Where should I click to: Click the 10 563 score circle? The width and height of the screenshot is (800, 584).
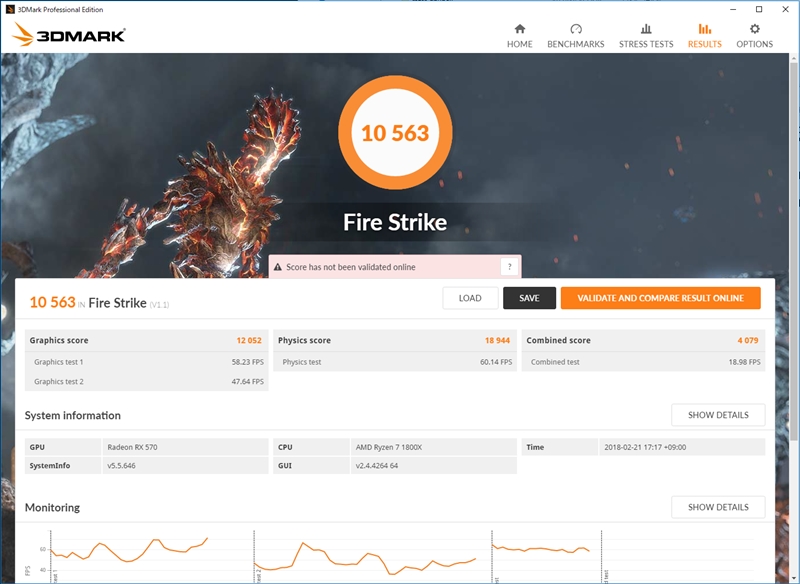395,133
